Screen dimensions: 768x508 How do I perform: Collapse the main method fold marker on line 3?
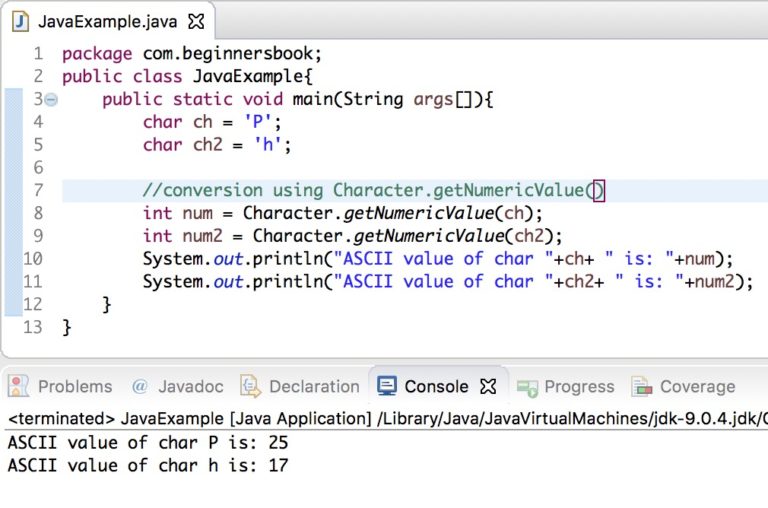pos(51,100)
